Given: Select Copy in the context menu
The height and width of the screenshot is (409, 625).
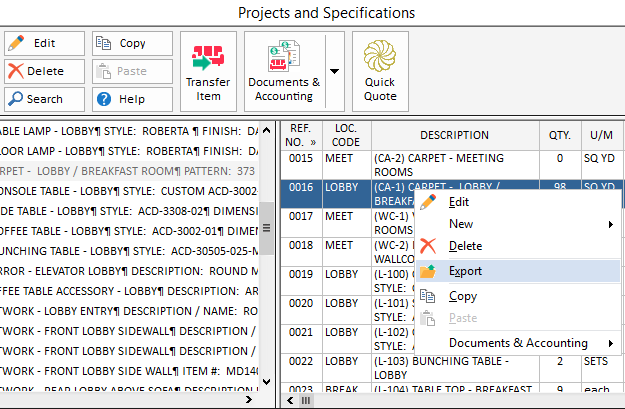Looking at the screenshot, I should pyautogui.click(x=463, y=297).
